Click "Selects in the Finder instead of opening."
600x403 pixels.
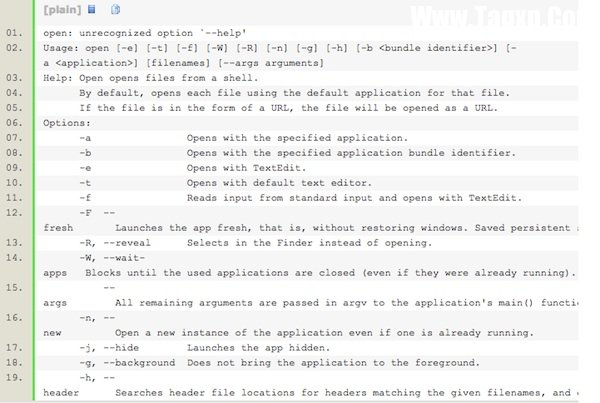(x=309, y=243)
